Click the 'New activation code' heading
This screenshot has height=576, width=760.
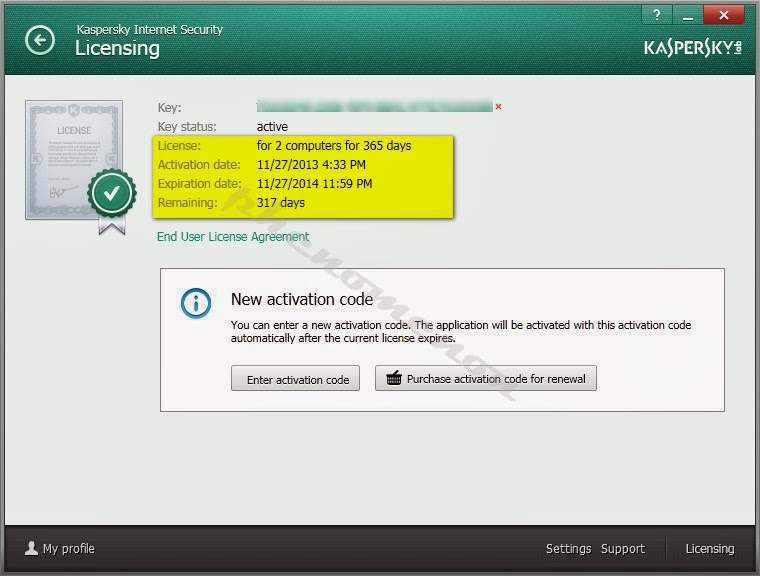point(302,299)
